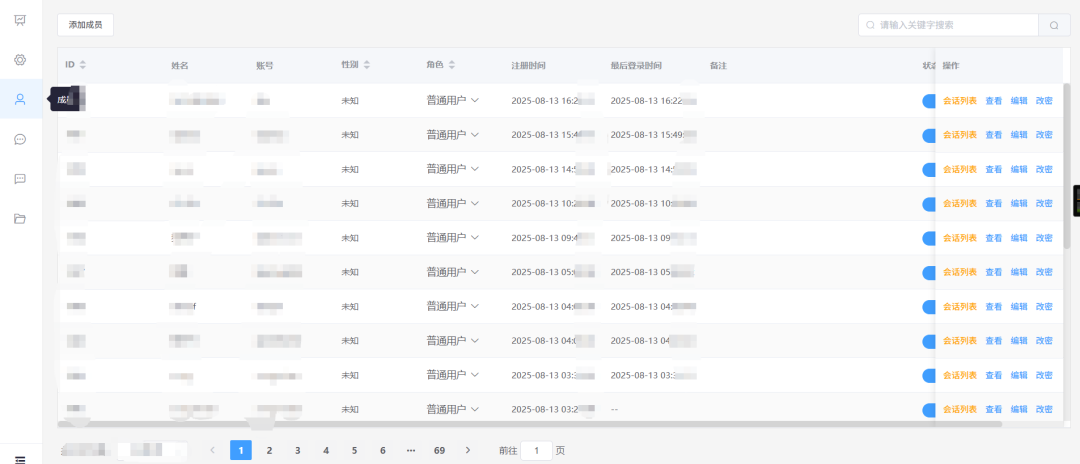Jump to last page 69

pyautogui.click(x=439, y=450)
